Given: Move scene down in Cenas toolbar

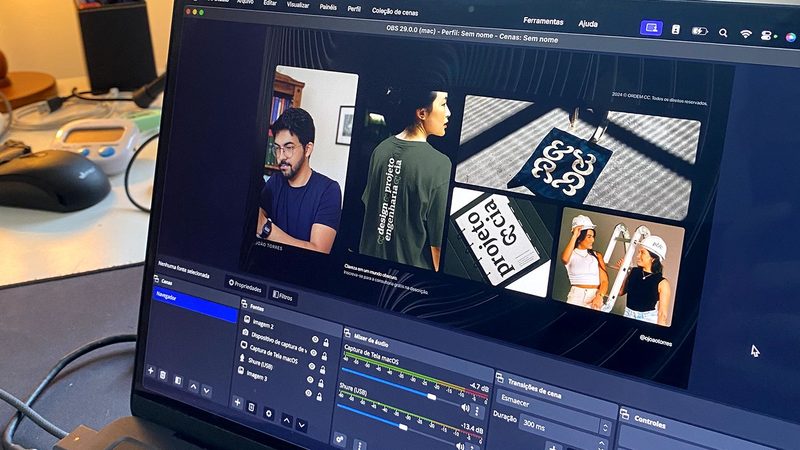Looking at the screenshot, I should click(206, 391).
